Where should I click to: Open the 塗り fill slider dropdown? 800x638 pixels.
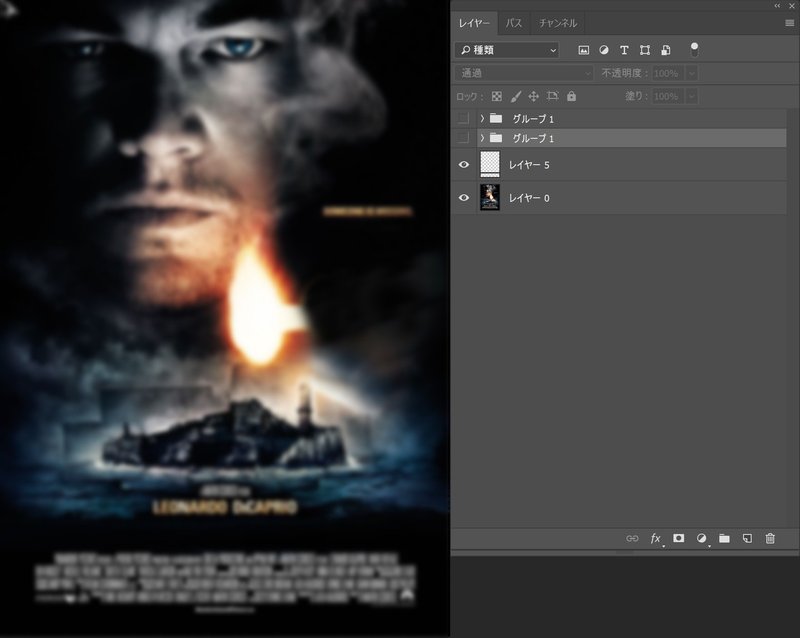pos(692,96)
